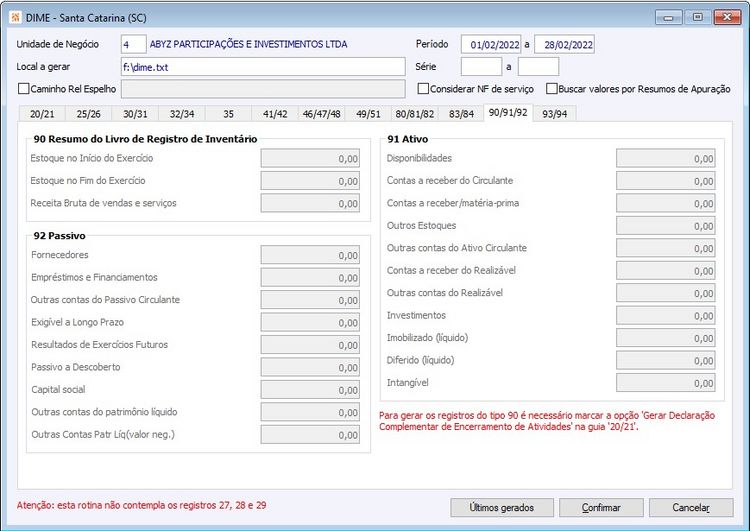Open the 49/51 tab
Viewport: 750px width, 531px height.
pyautogui.click(x=368, y=114)
